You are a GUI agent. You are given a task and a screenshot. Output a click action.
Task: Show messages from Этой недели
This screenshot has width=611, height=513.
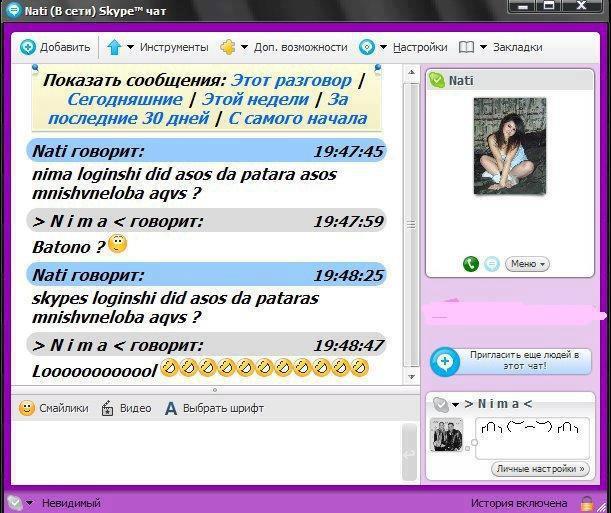[x=255, y=99]
